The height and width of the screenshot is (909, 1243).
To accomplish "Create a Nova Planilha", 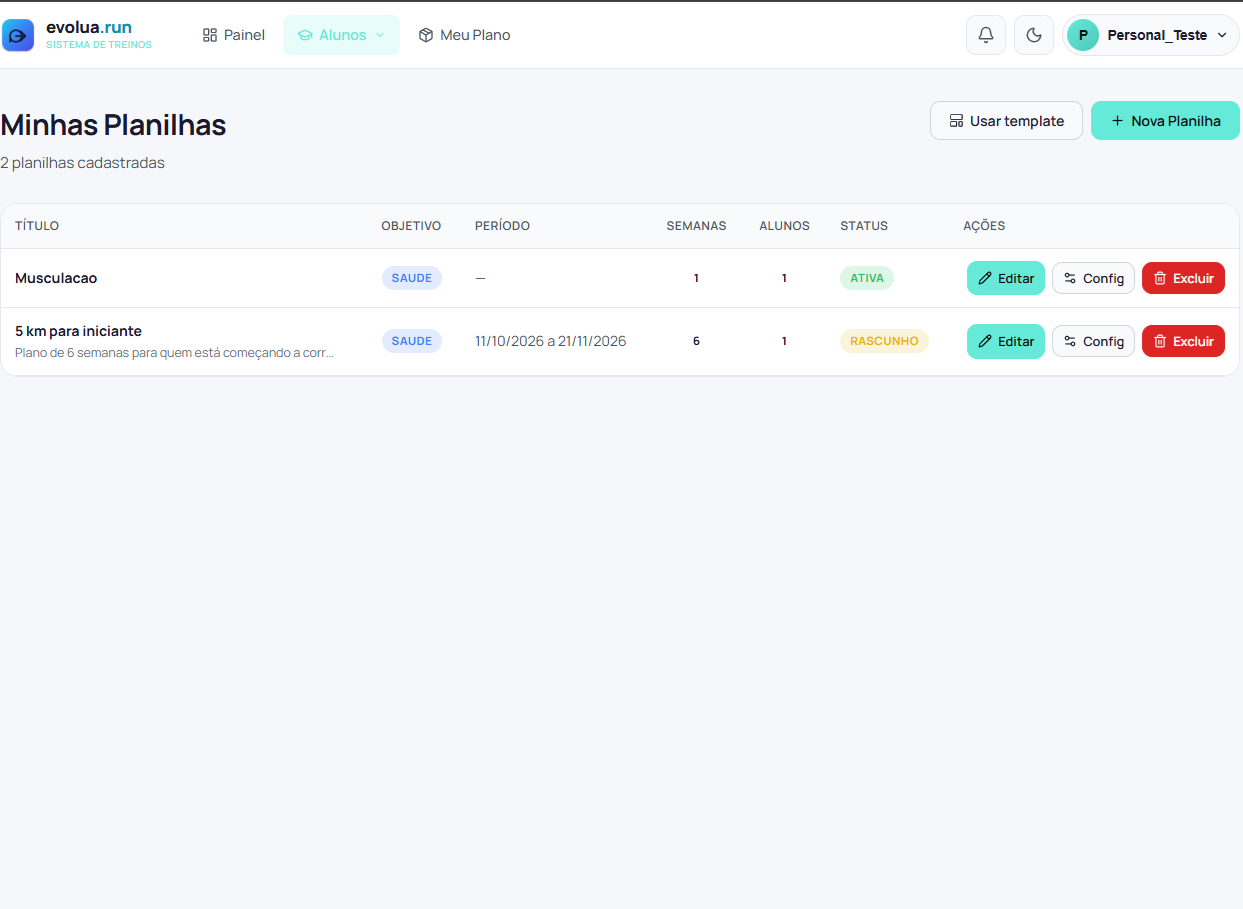I will (x=1165, y=121).
